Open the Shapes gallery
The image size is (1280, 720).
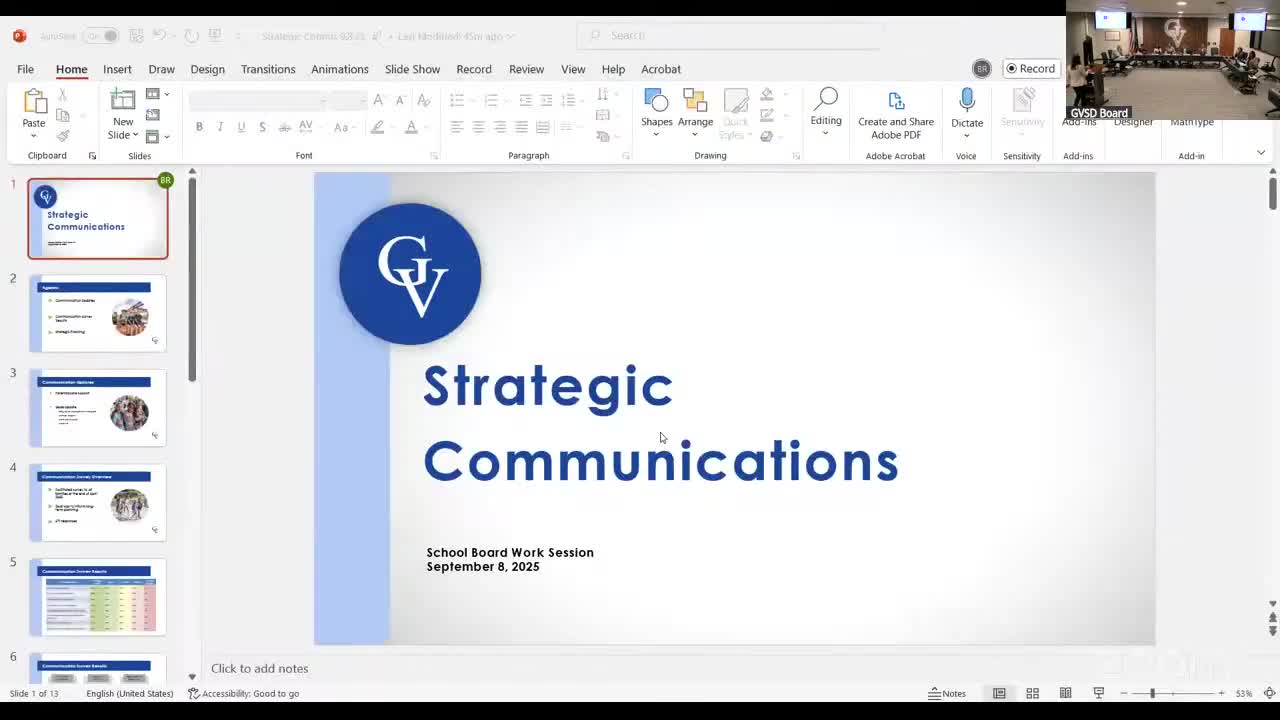(656, 110)
